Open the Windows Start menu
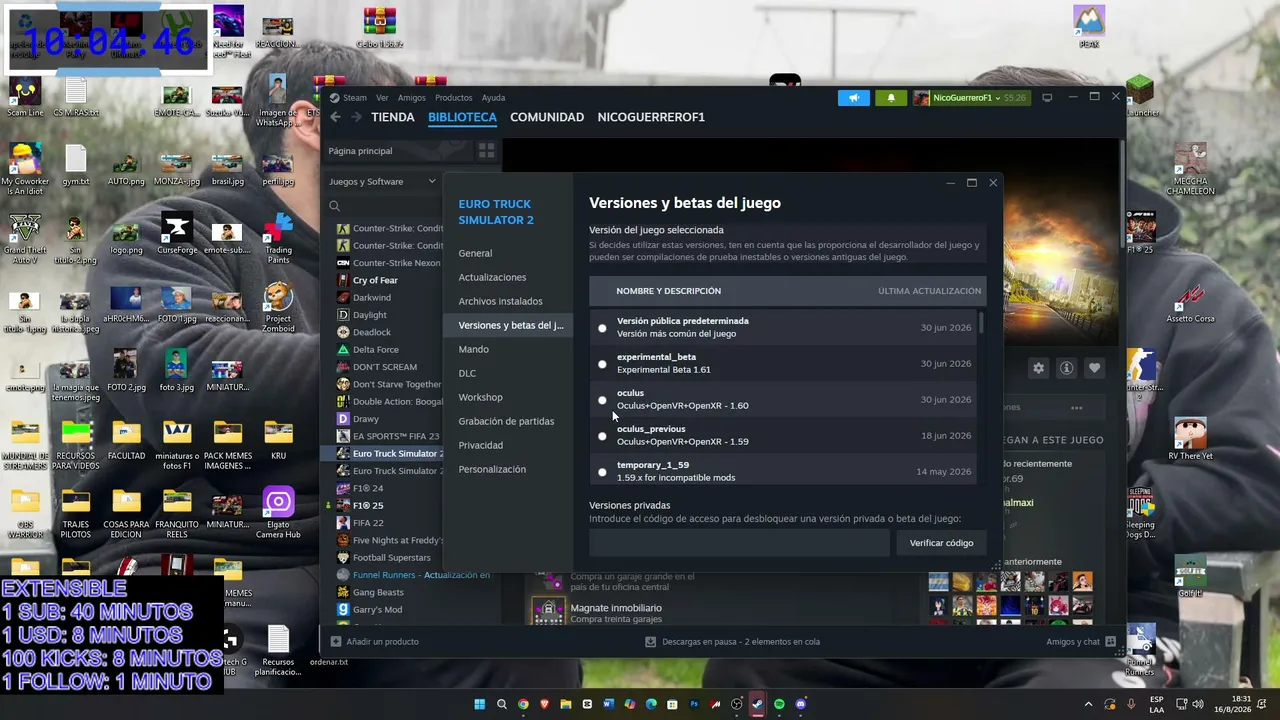 pos(480,704)
